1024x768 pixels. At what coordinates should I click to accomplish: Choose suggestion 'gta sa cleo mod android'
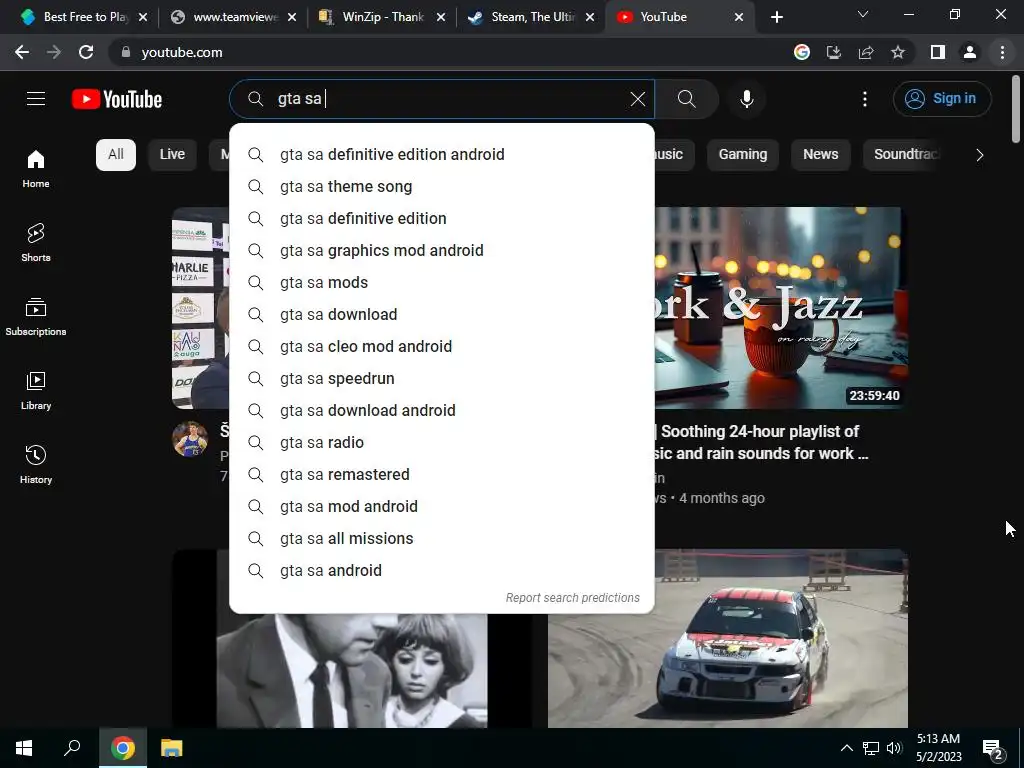[442, 347]
